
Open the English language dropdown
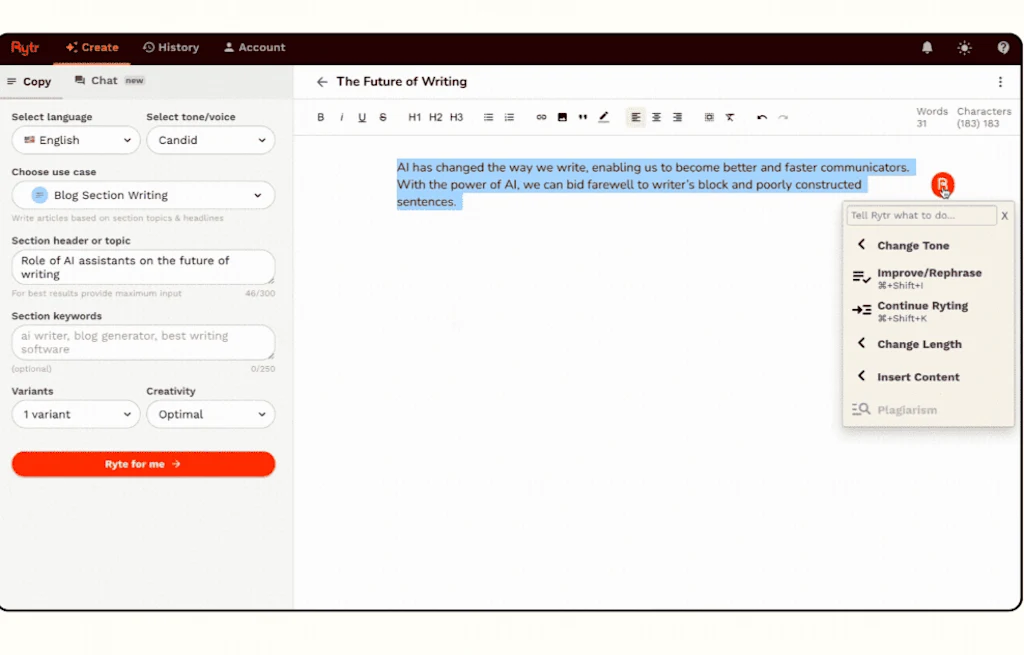(x=76, y=140)
